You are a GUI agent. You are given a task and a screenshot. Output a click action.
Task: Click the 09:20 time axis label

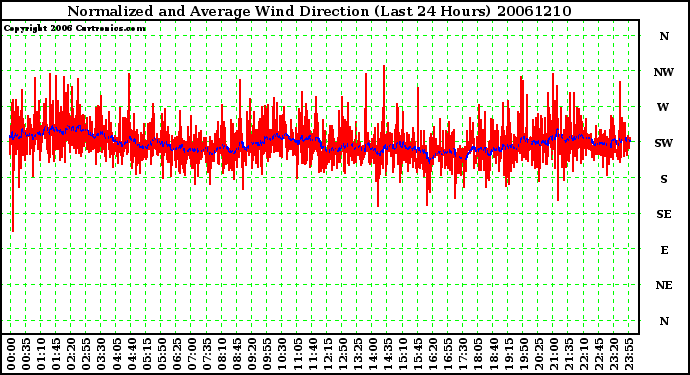click(252, 354)
